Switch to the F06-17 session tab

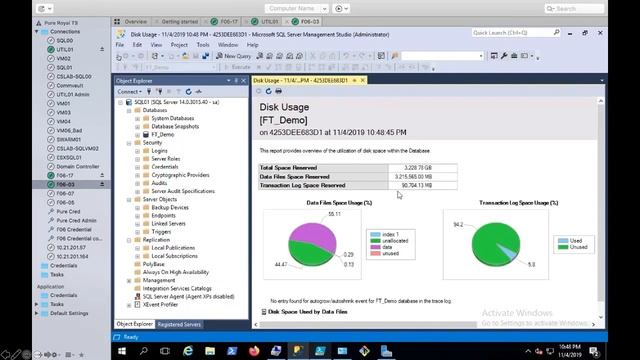point(224,22)
